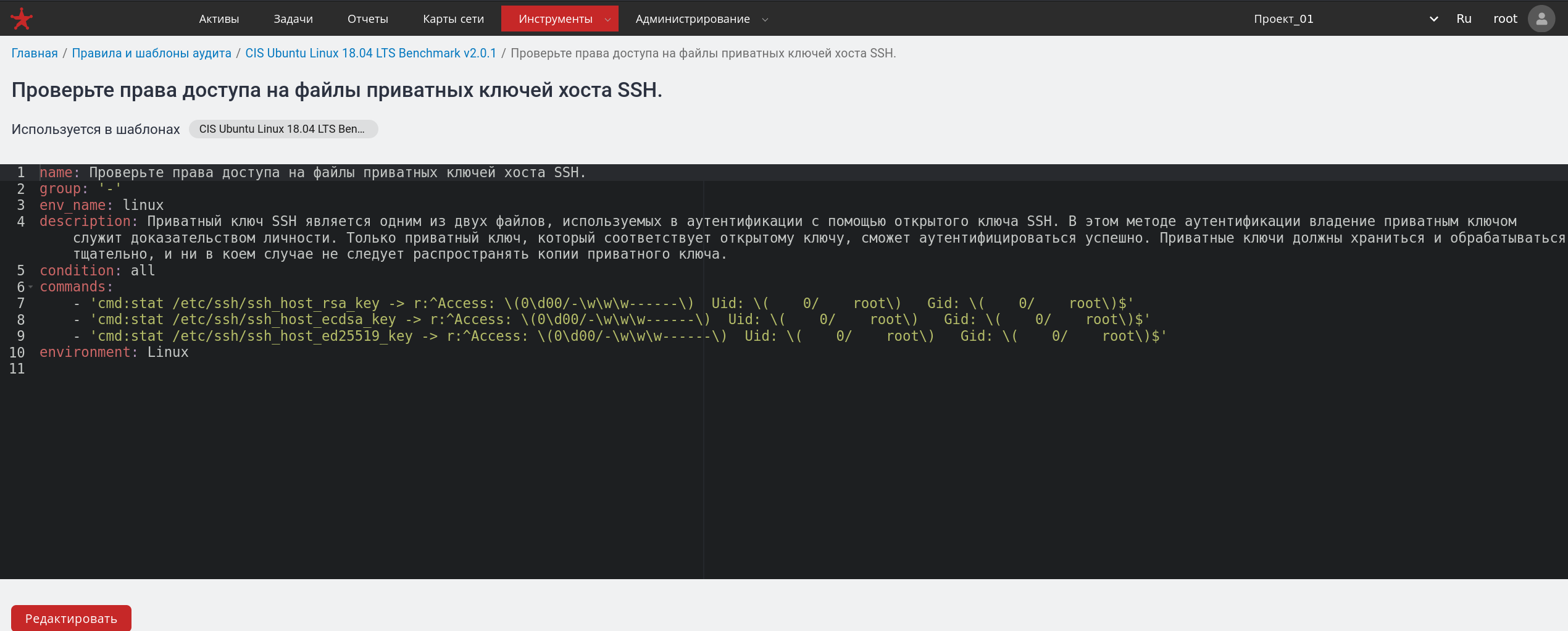Viewport: 1568px width, 631px height.
Task: Click the 'name:' key in the editor
Action: (x=60, y=172)
